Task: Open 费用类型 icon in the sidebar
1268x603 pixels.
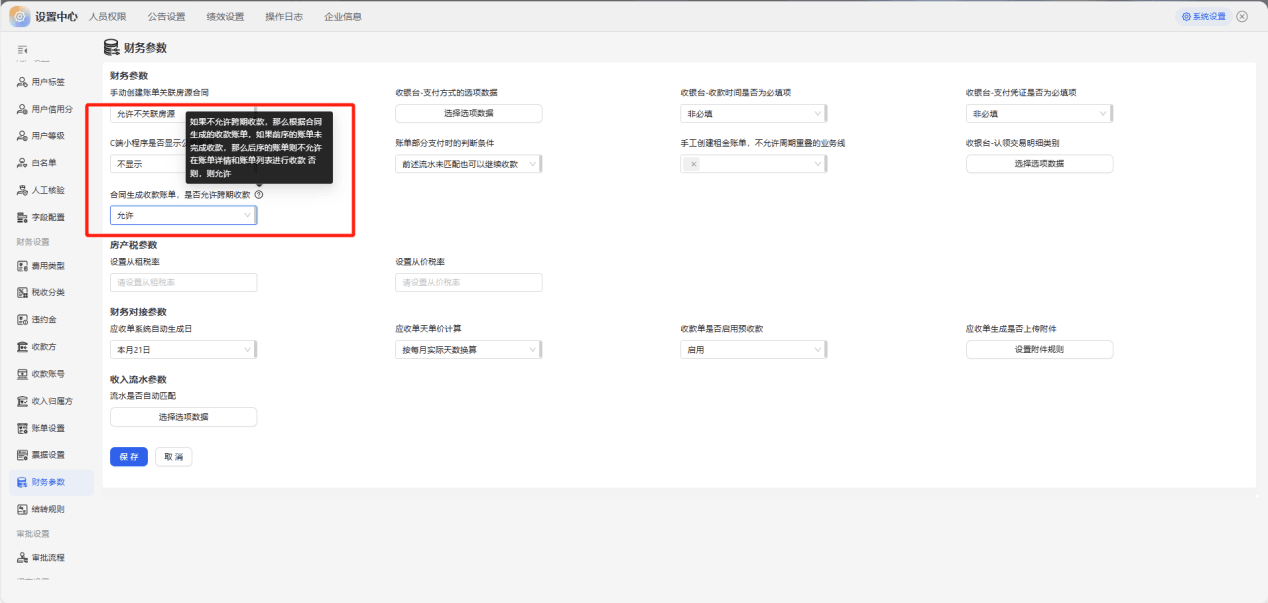Action: click(22, 266)
